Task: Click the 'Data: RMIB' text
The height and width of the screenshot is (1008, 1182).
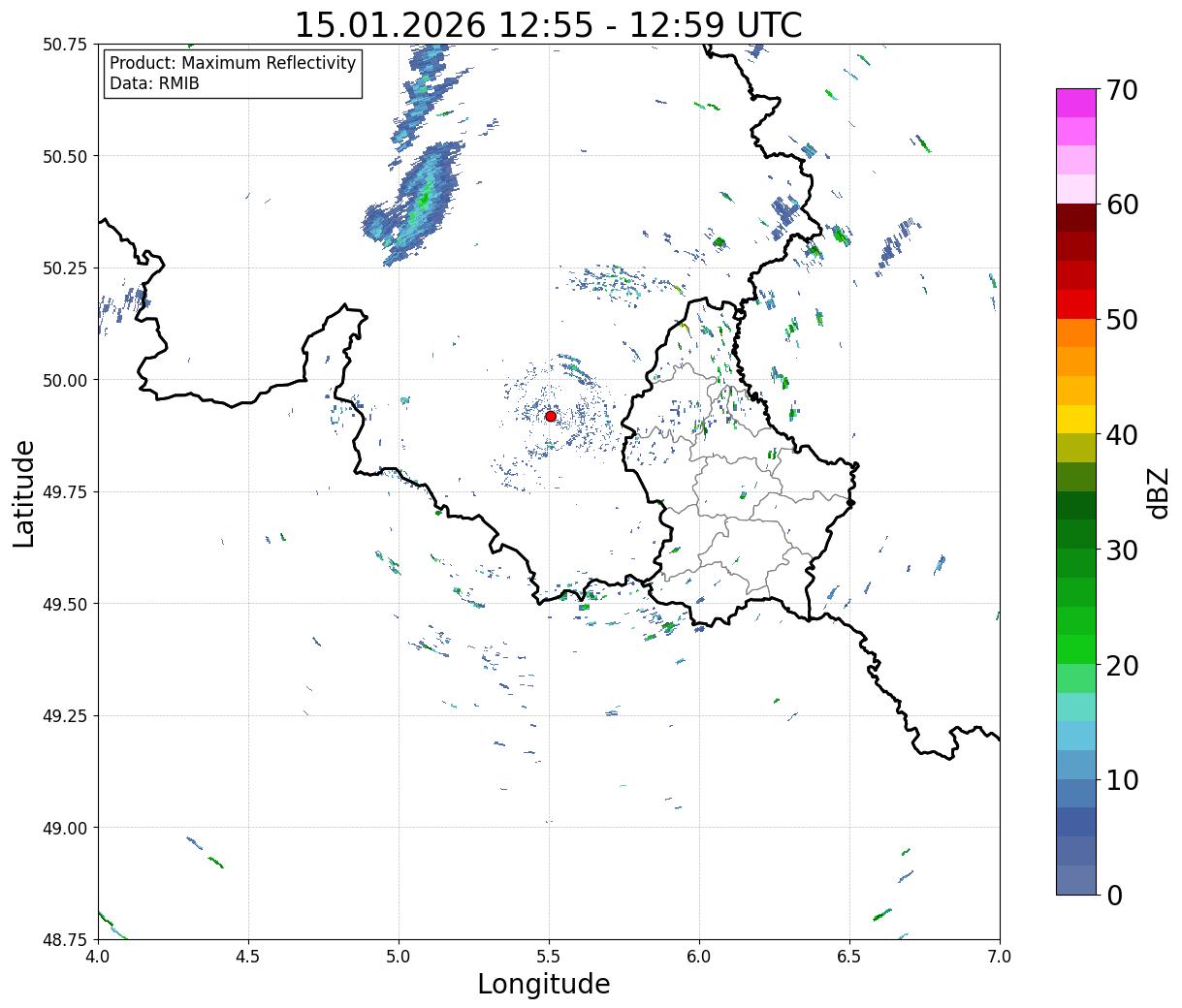Action: 154,83
